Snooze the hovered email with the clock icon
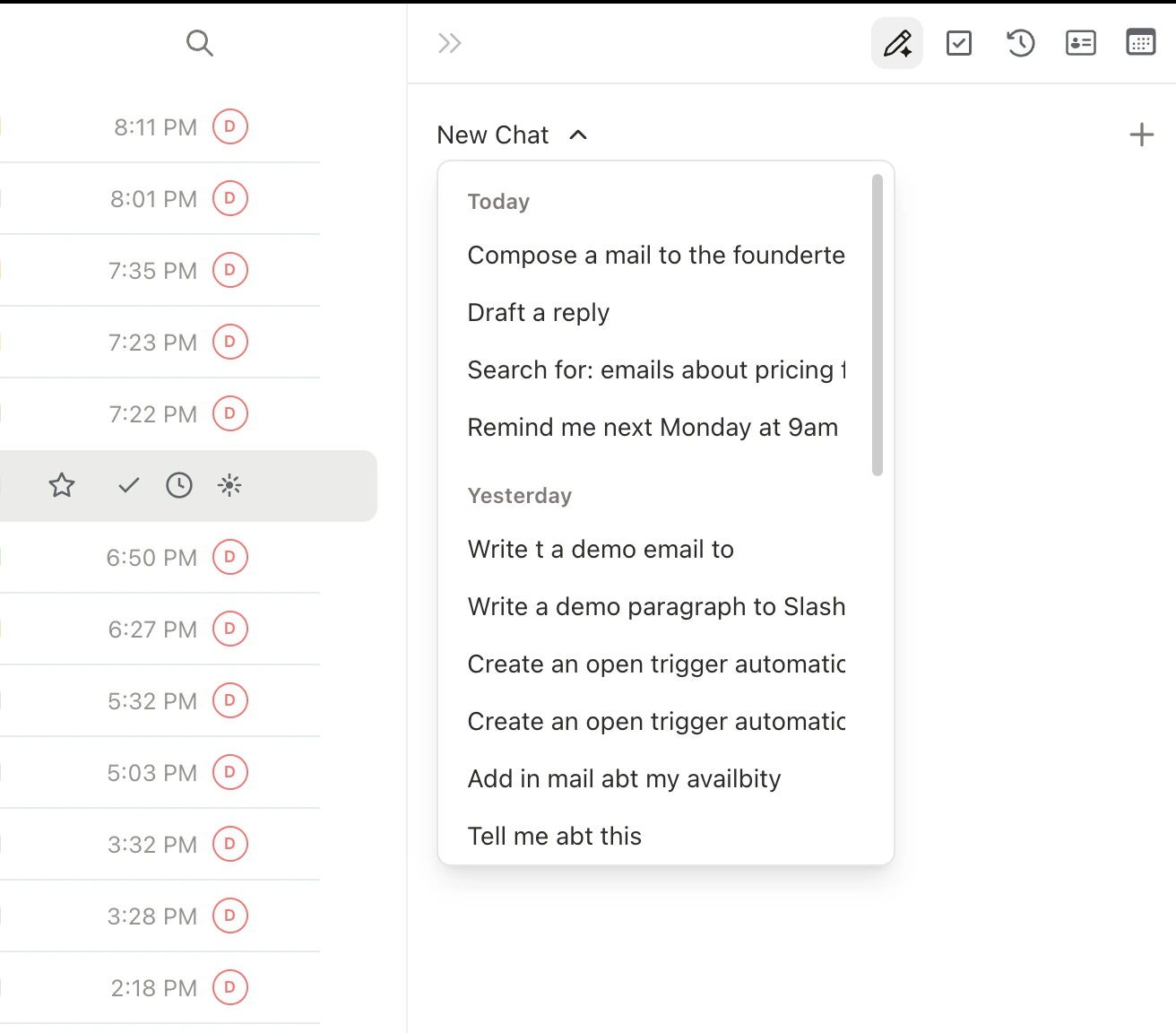The height and width of the screenshot is (1033, 1176). (178, 485)
